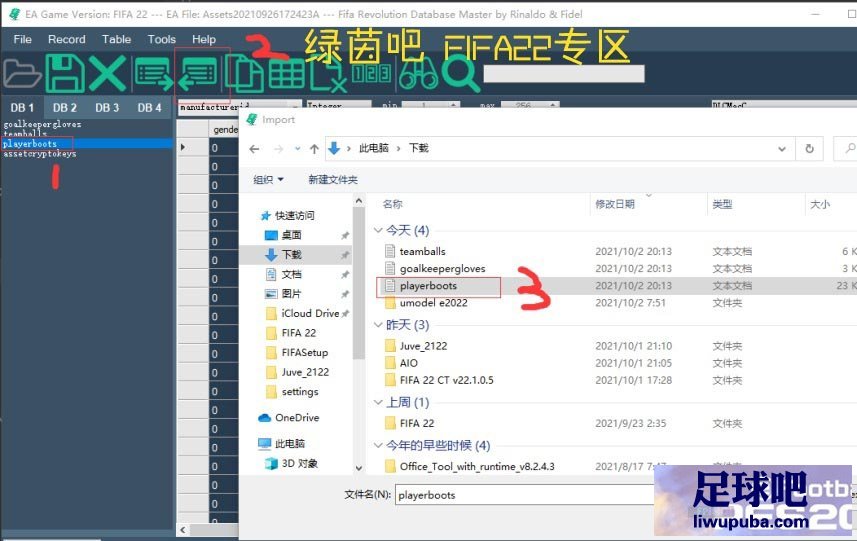Sort by the 类型 column header

[722, 204]
